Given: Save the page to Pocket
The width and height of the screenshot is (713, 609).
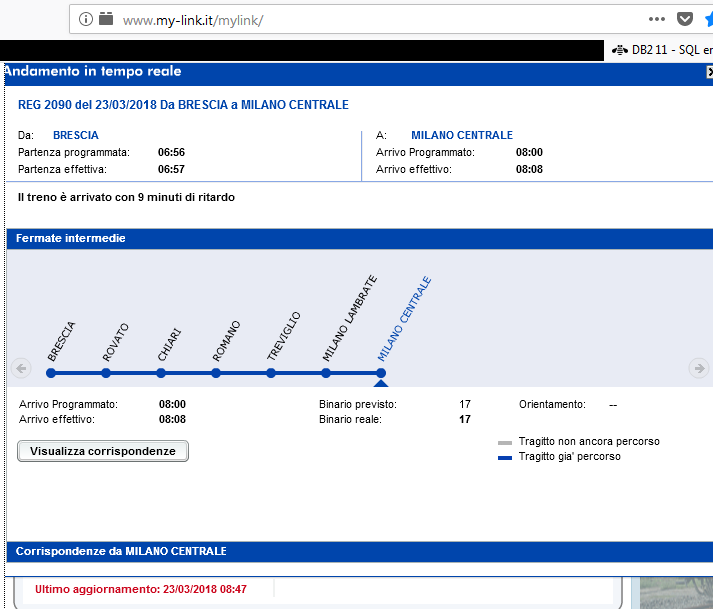Looking at the screenshot, I should pos(685,19).
